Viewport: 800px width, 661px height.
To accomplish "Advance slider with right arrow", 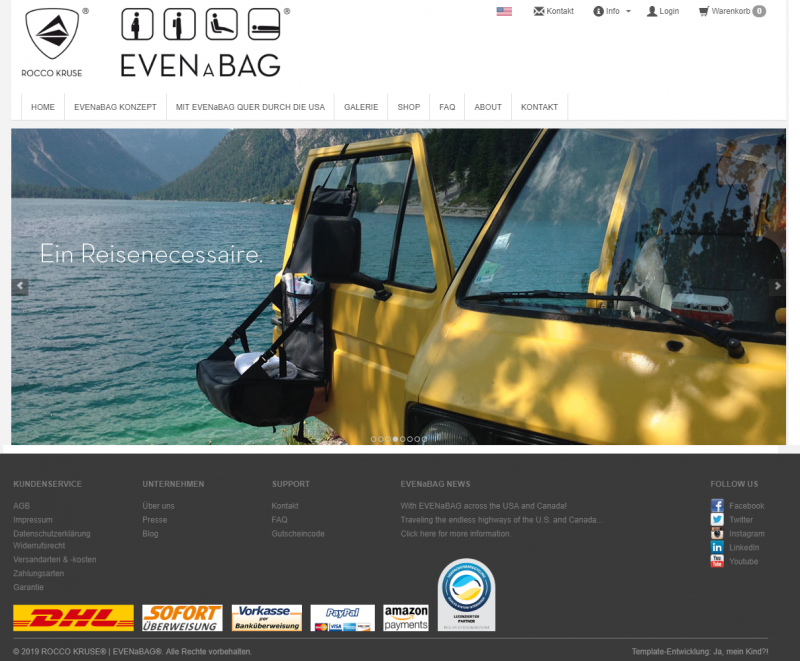I will [x=777, y=287].
